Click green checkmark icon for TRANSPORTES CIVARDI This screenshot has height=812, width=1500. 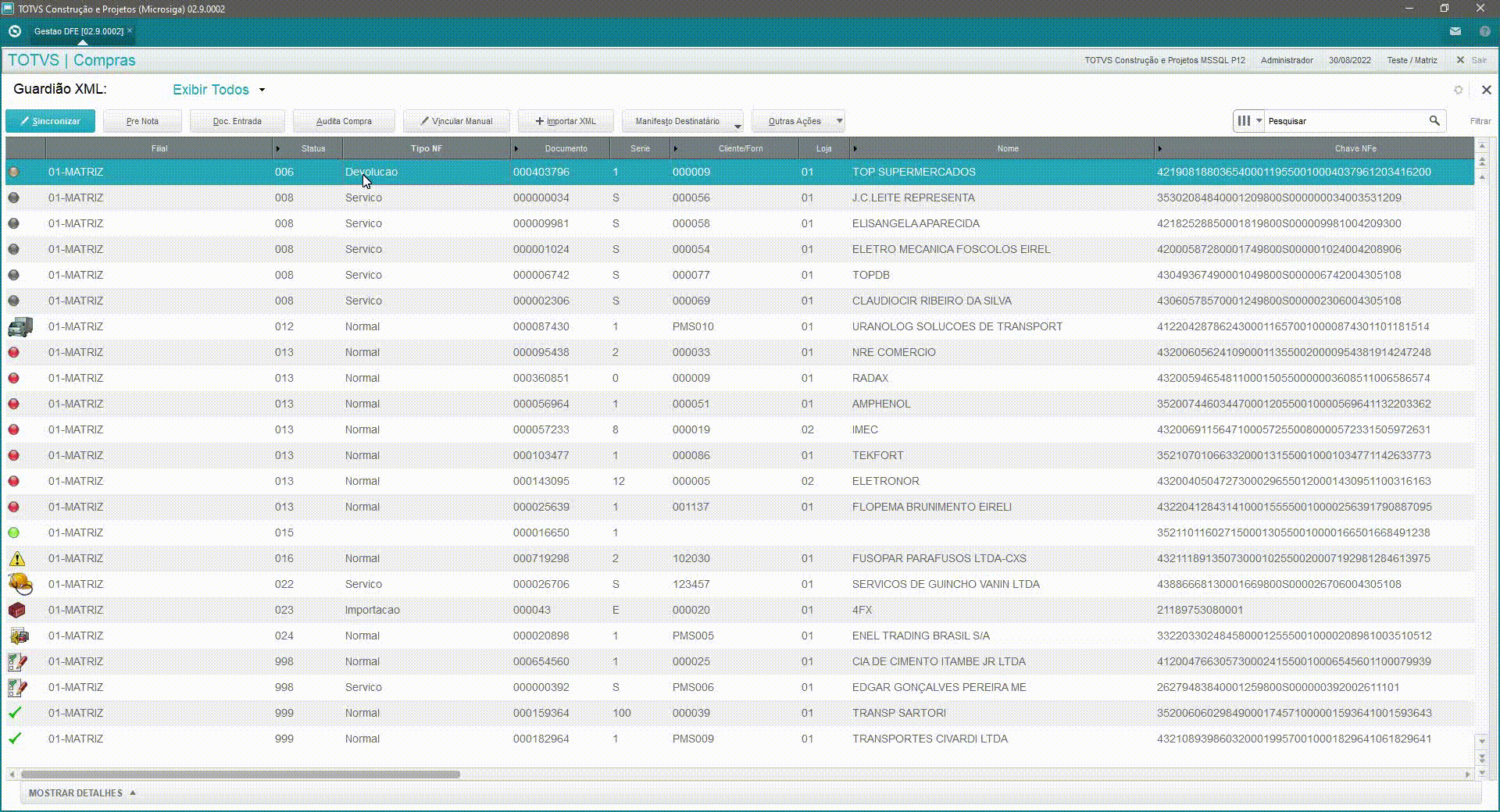(14, 739)
